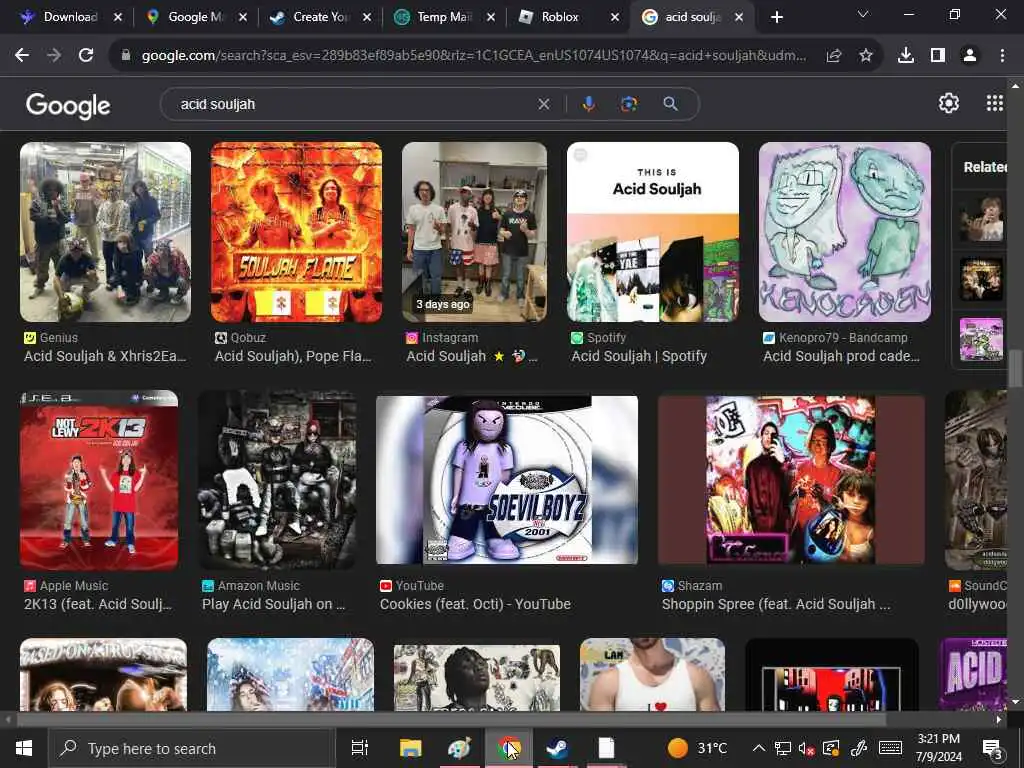Viewport: 1024px width, 768px height.
Task: Open the Genius Acid Souljah group photo
Action: 106,232
